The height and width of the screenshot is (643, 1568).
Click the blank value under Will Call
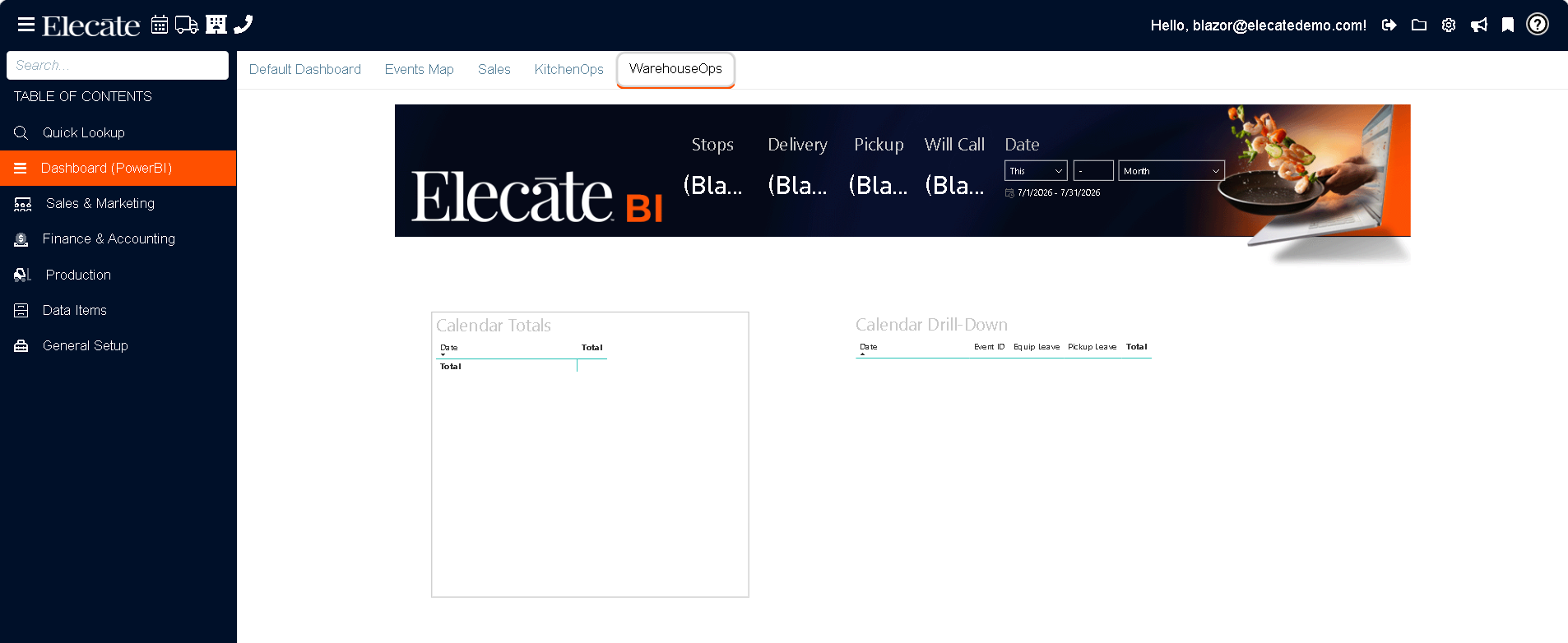tap(954, 186)
